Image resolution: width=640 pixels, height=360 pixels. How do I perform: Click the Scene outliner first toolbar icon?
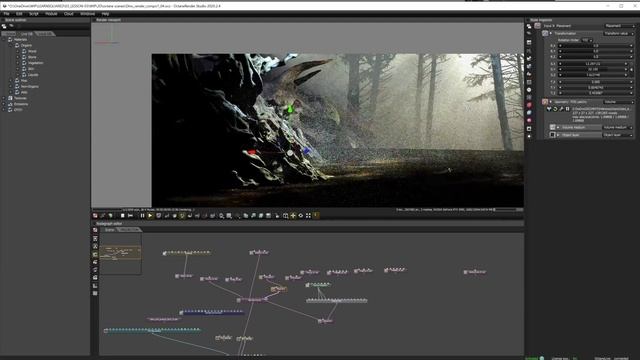4,26
